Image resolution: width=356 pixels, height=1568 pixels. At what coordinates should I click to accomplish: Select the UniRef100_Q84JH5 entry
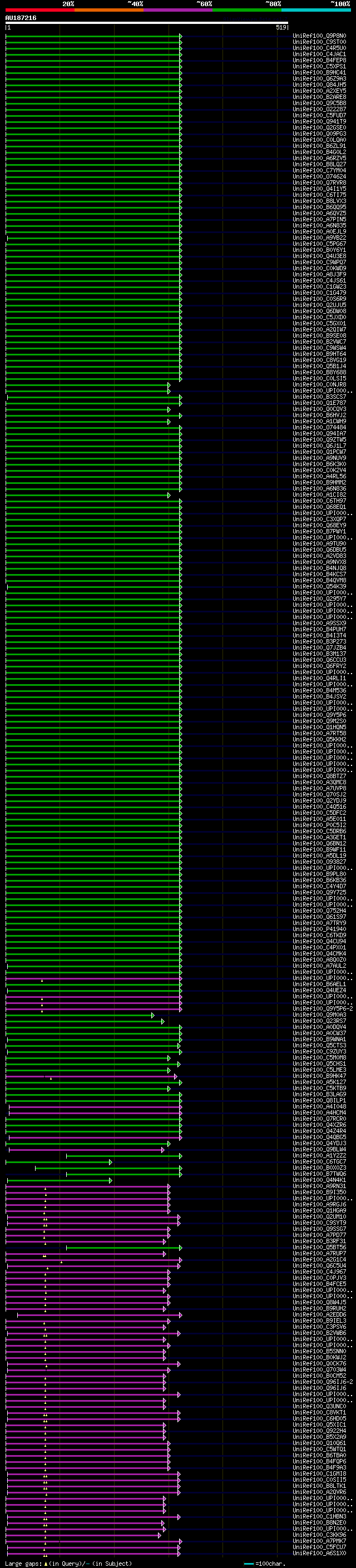tap(319, 85)
